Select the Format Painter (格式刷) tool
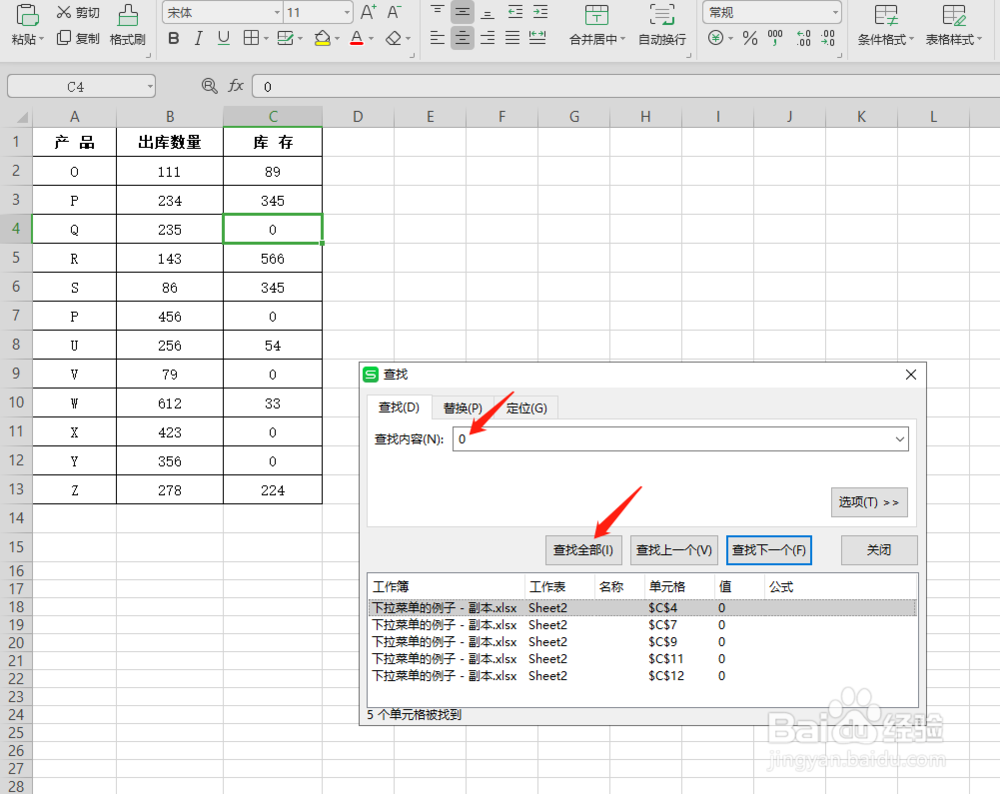 pyautogui.click(x=127, y=27)
